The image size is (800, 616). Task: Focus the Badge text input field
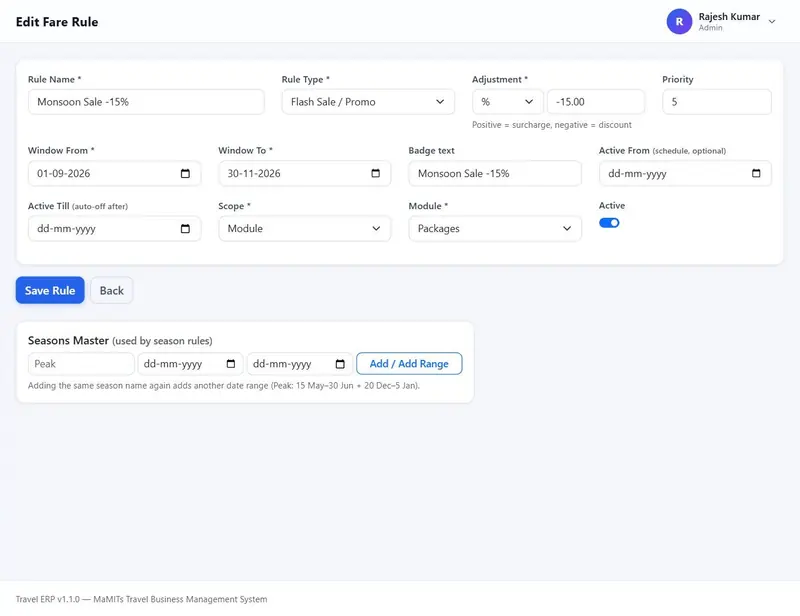(495, 174)
